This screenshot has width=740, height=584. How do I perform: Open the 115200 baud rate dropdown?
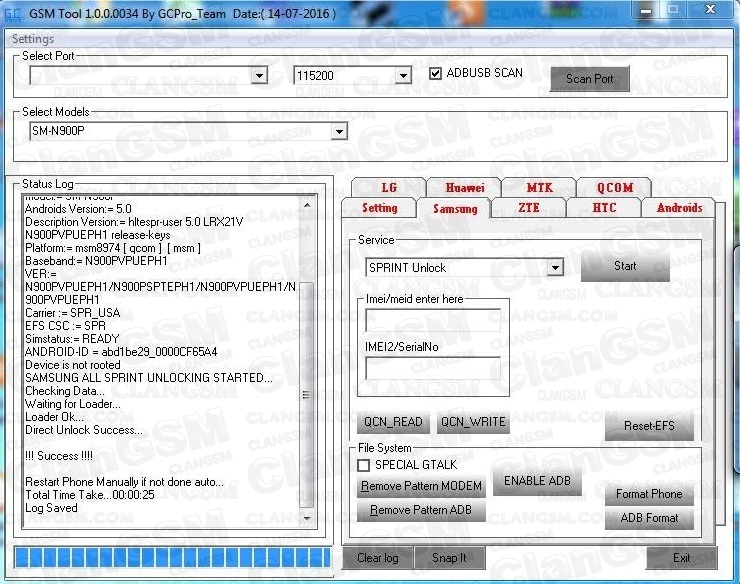[x=403, y=76]
